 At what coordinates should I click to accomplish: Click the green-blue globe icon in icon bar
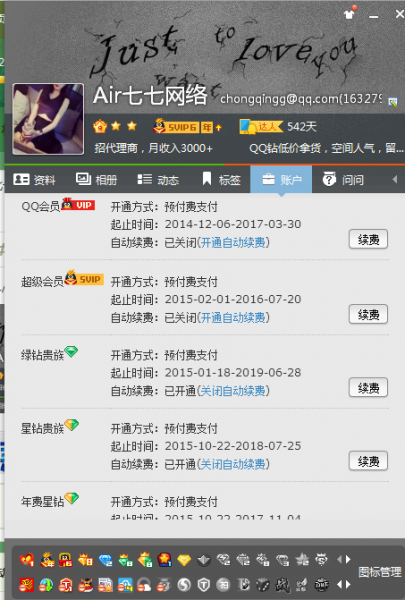coord(46,585)
